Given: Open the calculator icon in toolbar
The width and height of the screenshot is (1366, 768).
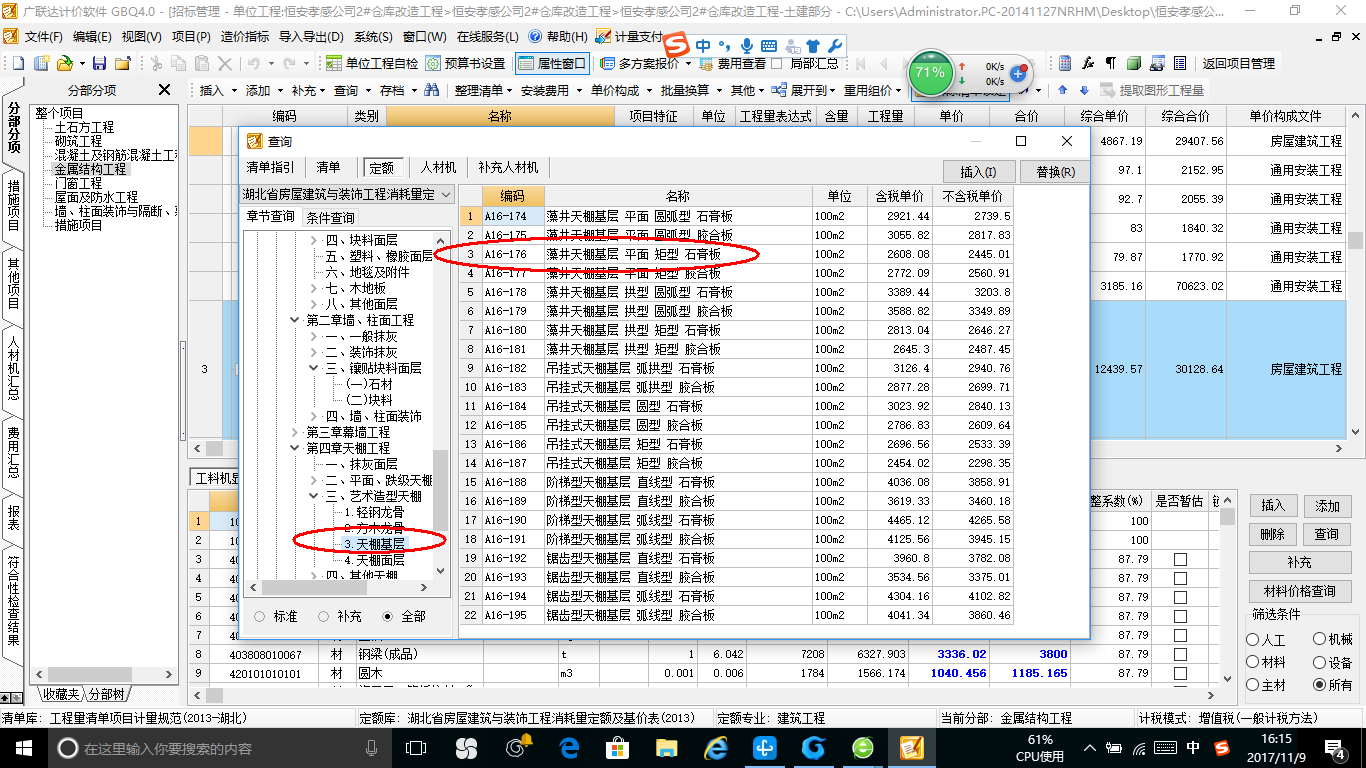Looking at the screenshot, I should tap(1065, 63).
